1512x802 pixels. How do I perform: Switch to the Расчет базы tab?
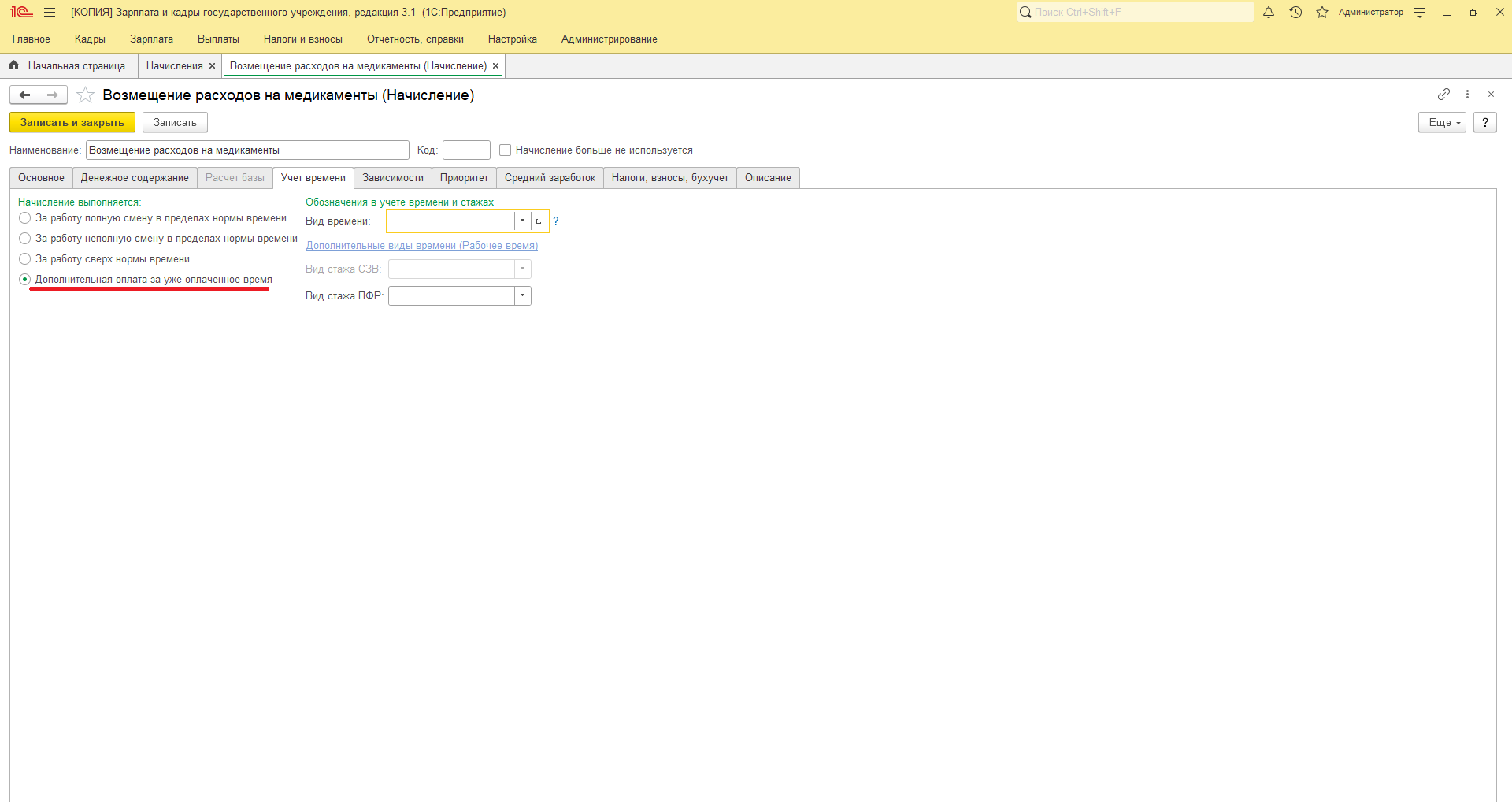click(x=235, y=178)
